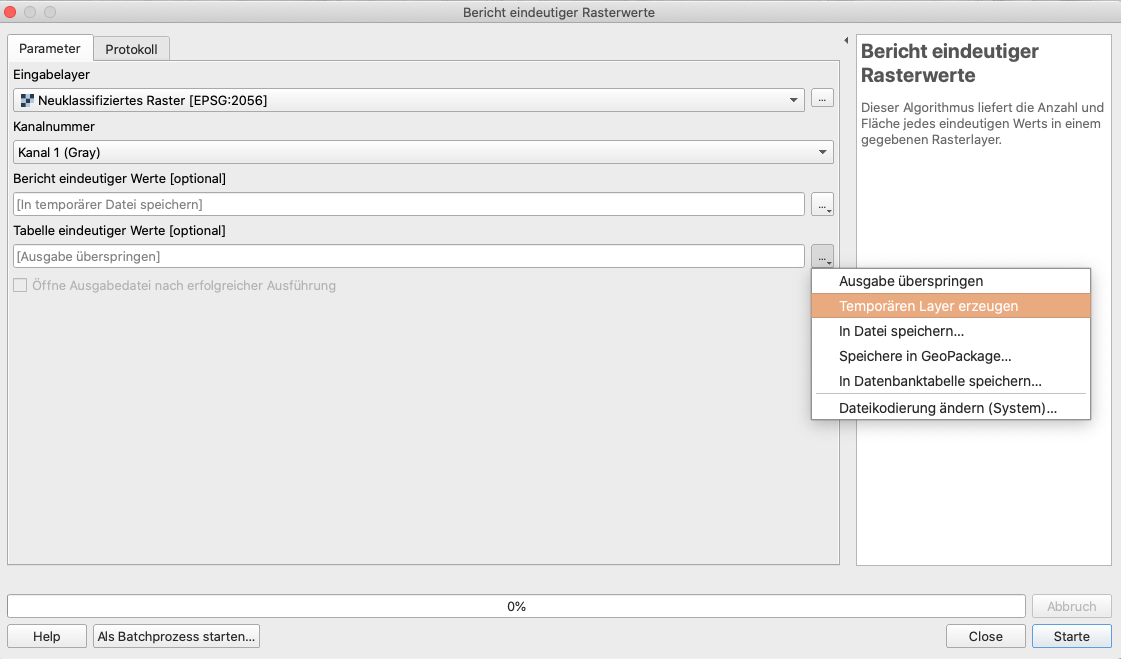Toggle 'Öffne Ausgabedatei nach erfolgreicher Ausführung' checkbox

click(x=20, y=286)
